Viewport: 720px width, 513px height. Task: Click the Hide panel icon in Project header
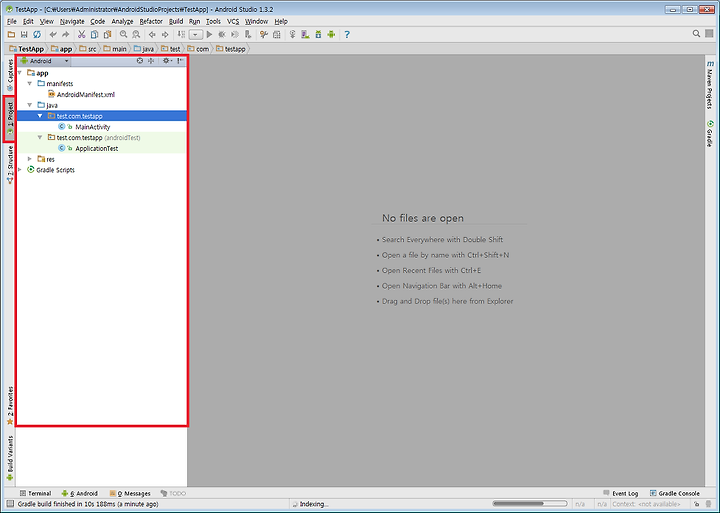pos(180,61)
